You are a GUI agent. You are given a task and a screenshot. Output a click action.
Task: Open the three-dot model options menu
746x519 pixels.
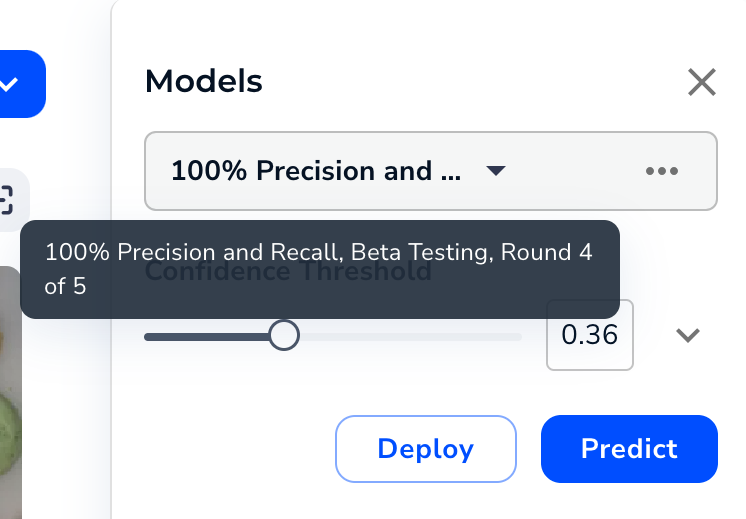[662, 171]
